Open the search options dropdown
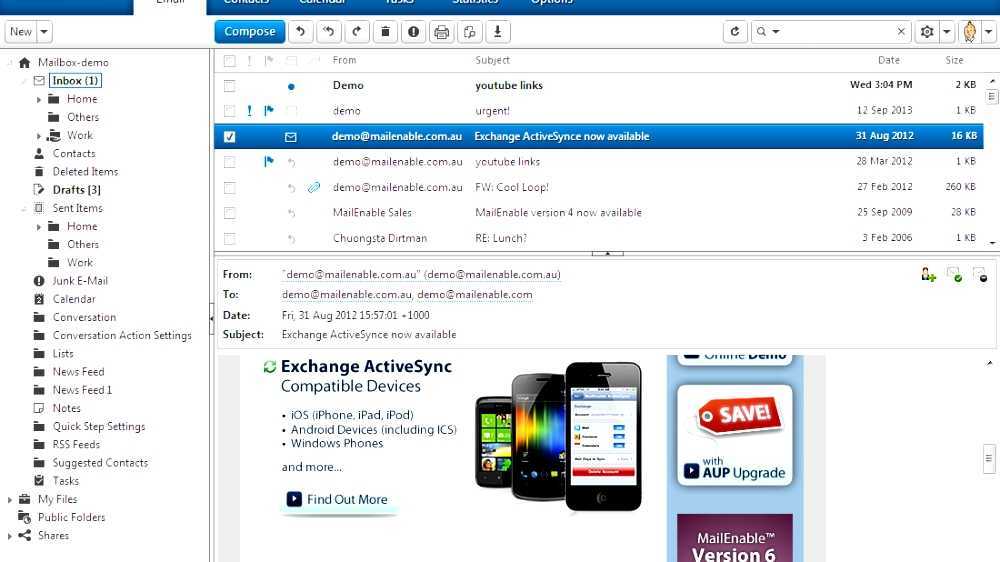This screenshot has width=1000, height=562. coord(776,31)
